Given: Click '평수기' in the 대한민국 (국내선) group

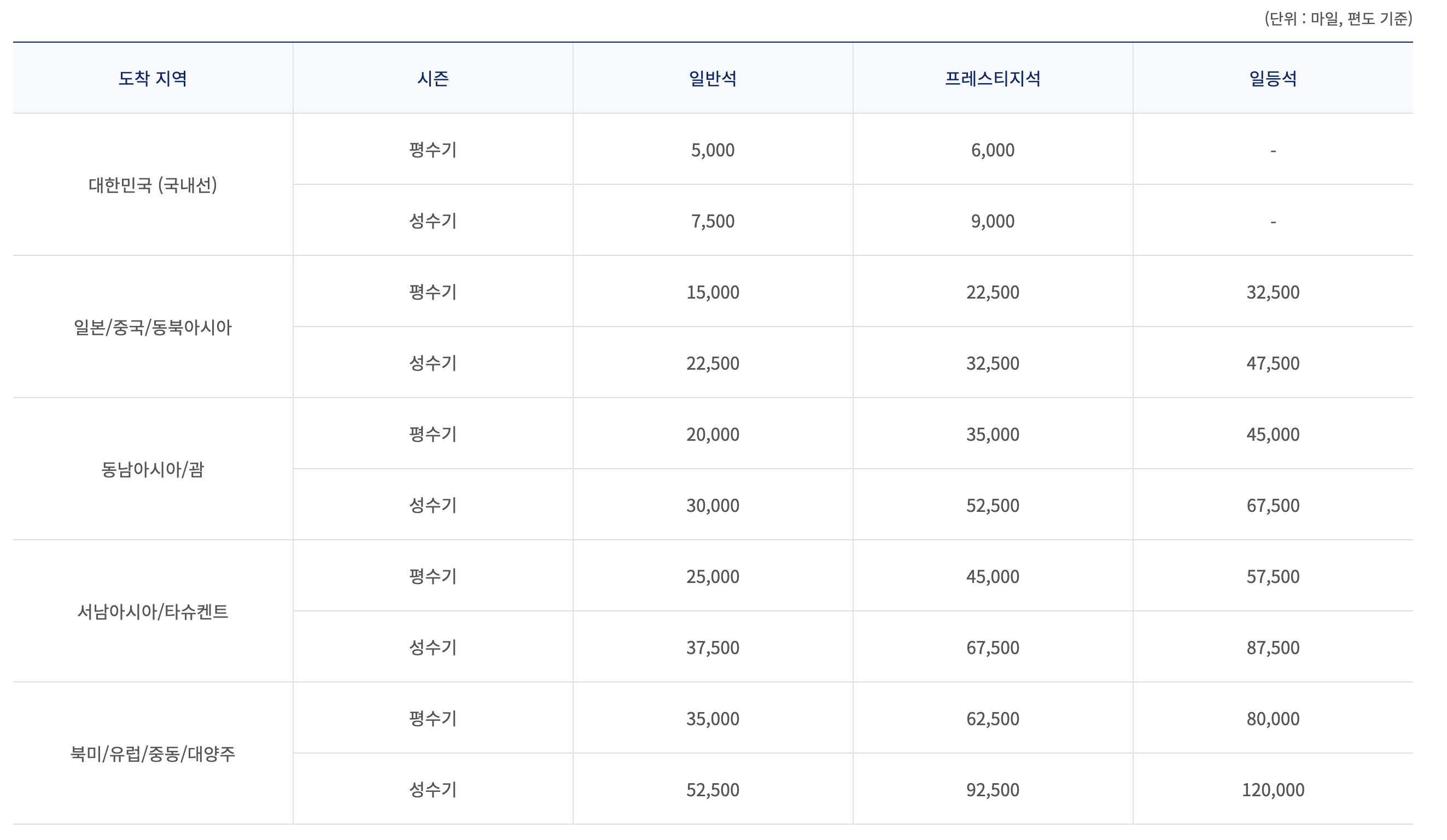Looking at the screenshot, I should [x=434, y=150].
